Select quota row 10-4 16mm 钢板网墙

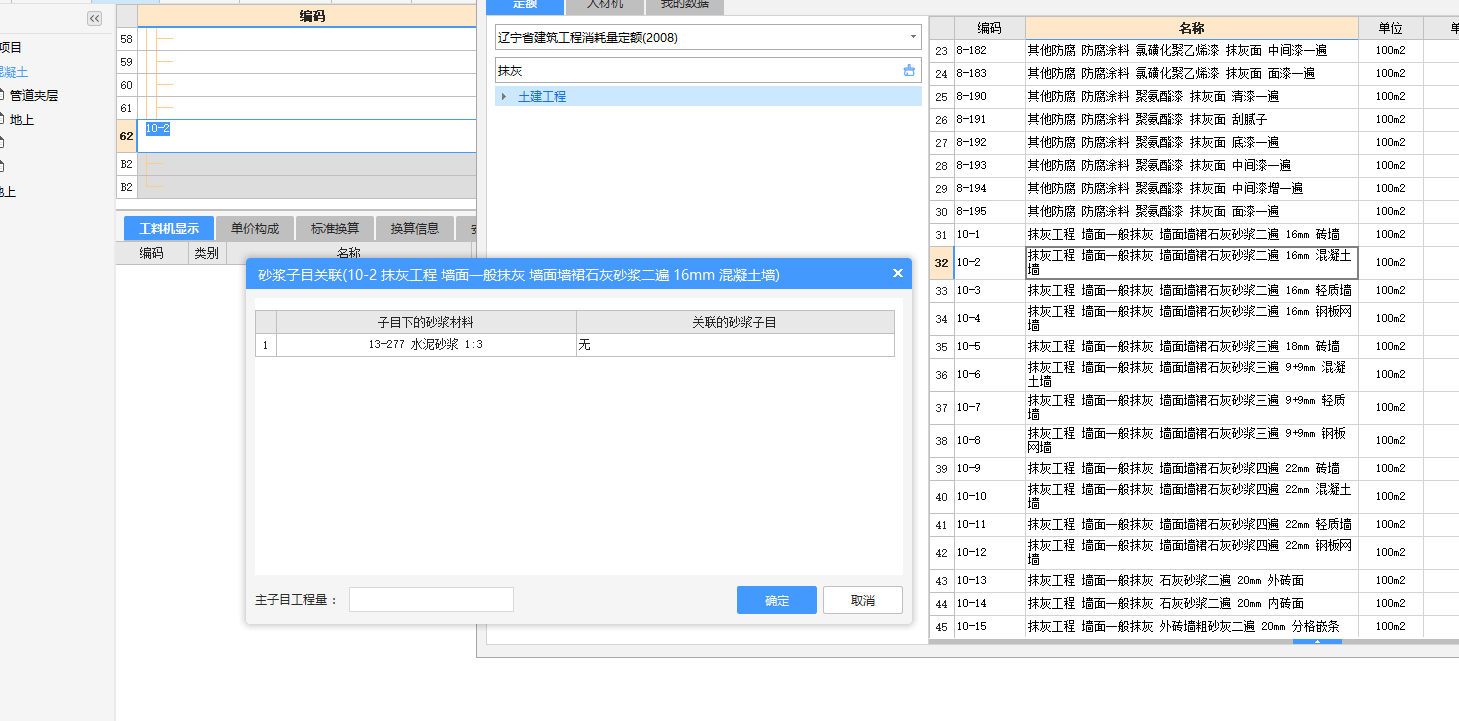1191,318
